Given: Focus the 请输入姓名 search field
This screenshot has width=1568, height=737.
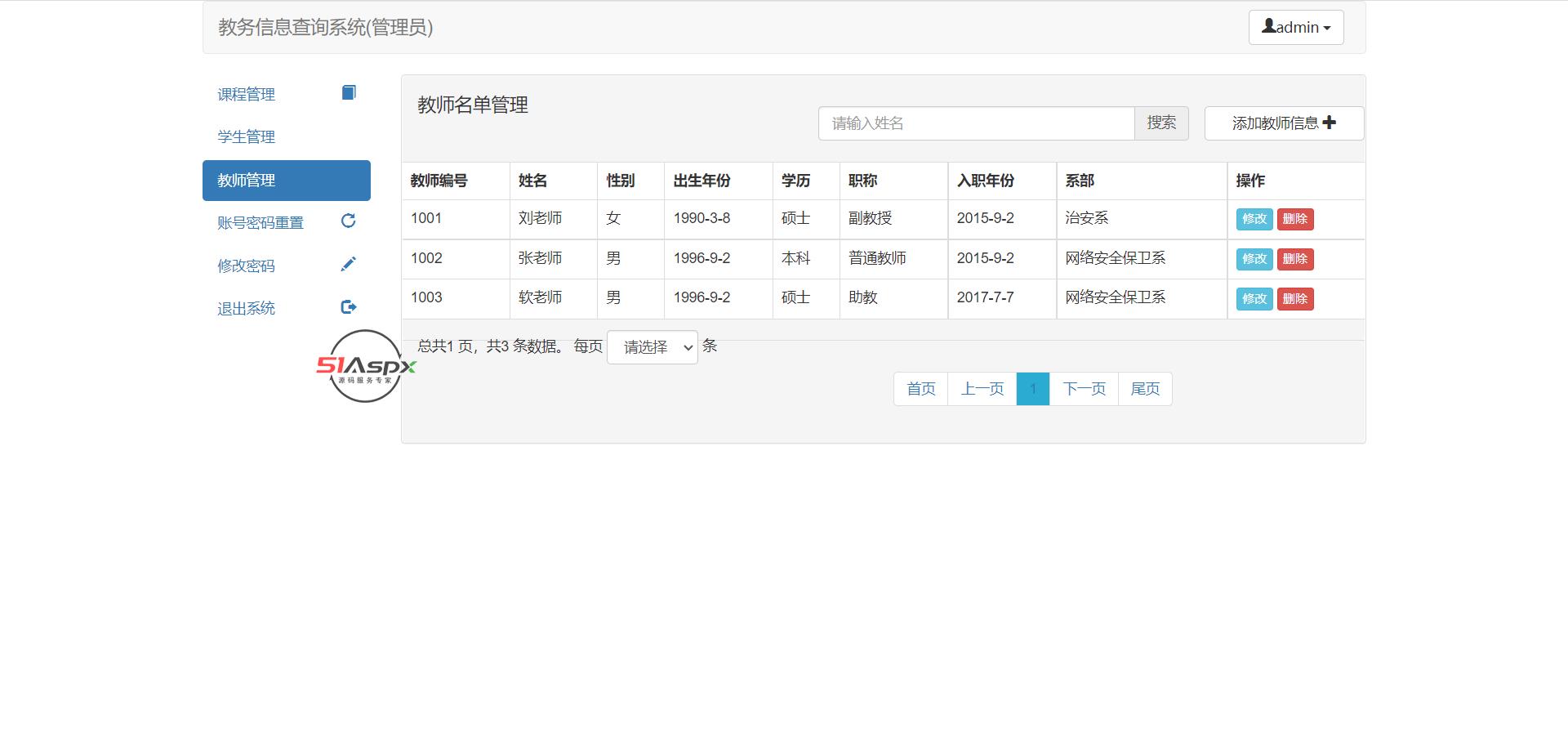Looking at the screenshot, I should [976, 123].
